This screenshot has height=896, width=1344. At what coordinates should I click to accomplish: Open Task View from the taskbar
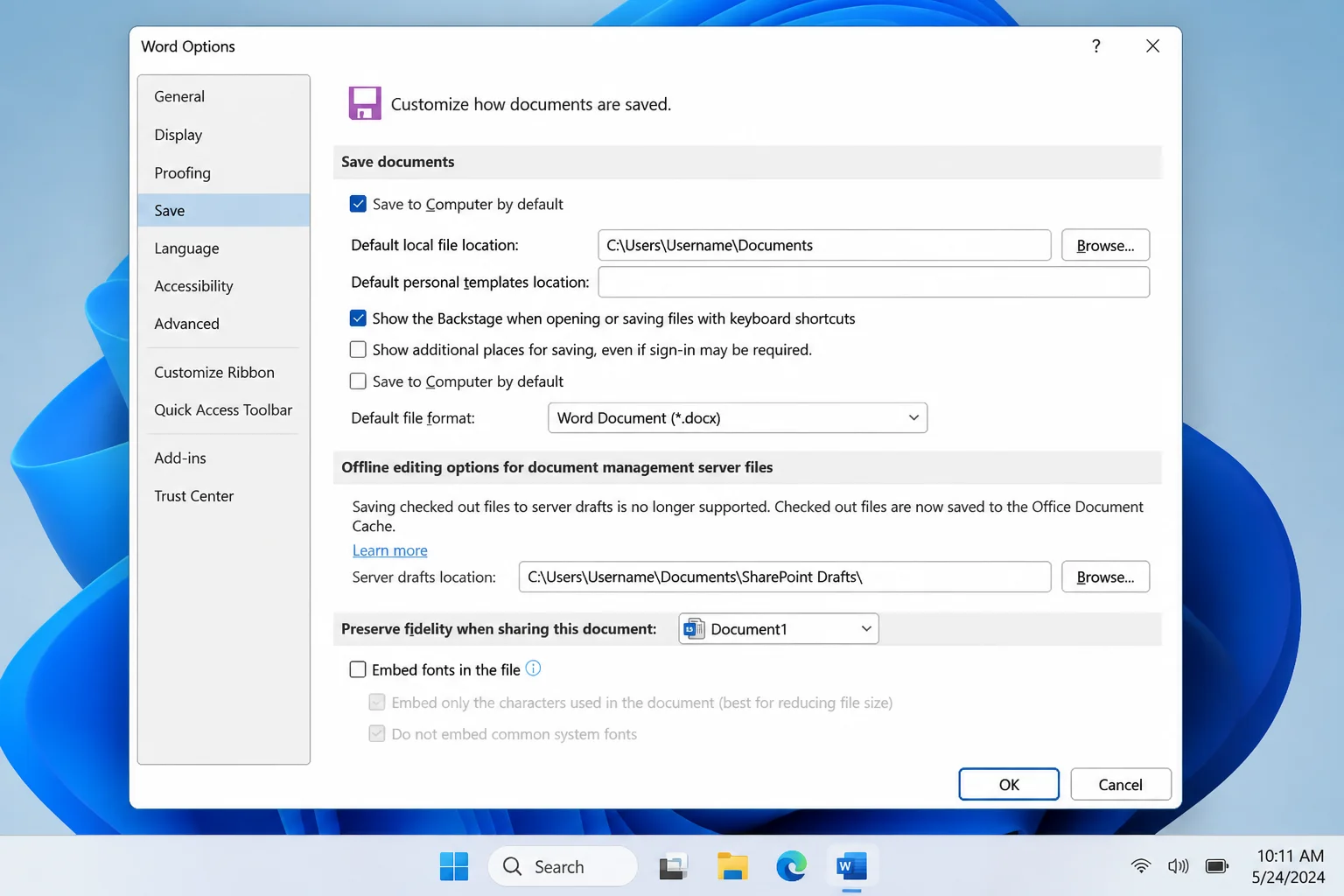(x=674, y=866)
